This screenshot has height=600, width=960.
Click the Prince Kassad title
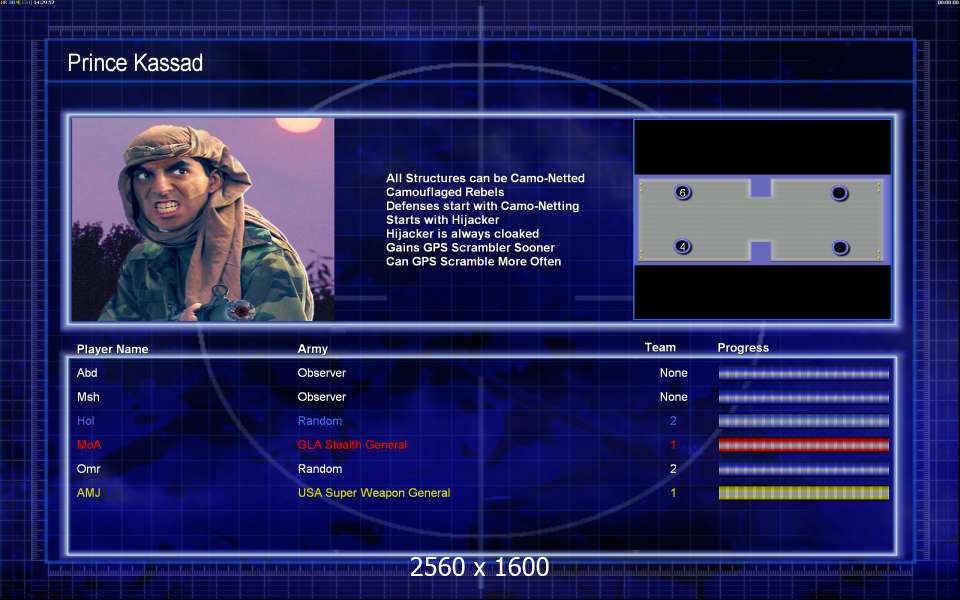click(x=135, y=63)
